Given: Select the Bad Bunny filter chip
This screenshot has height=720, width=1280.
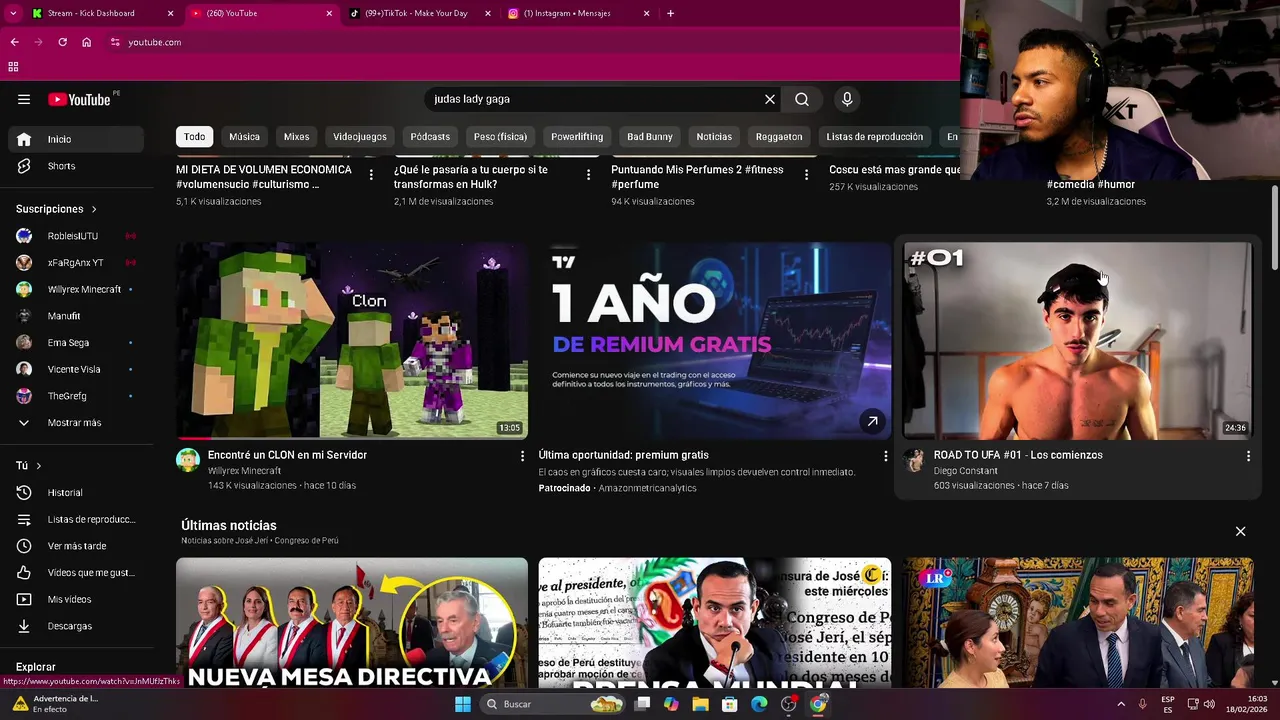Looking at the screenshot, I should (x=650, y=137).
